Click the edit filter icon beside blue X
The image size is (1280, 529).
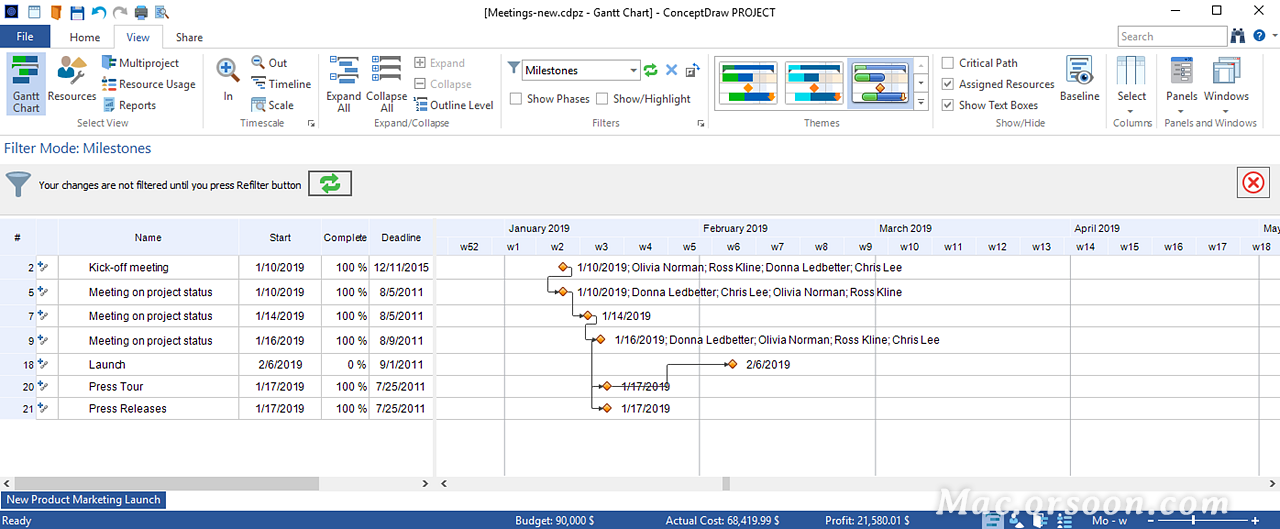pos(693,70)
